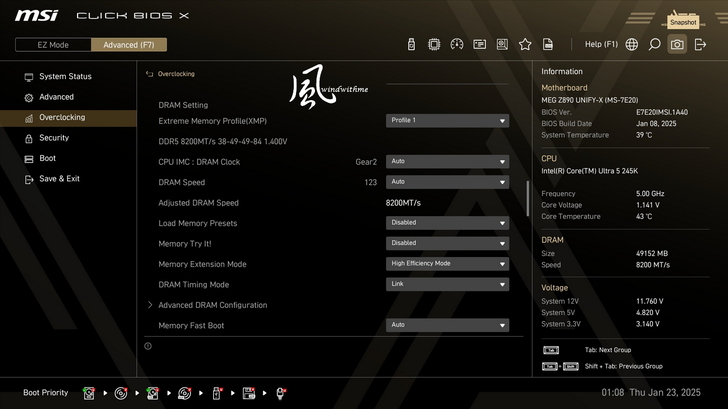
Task: Open Favorites star icon
Action: 525,44
